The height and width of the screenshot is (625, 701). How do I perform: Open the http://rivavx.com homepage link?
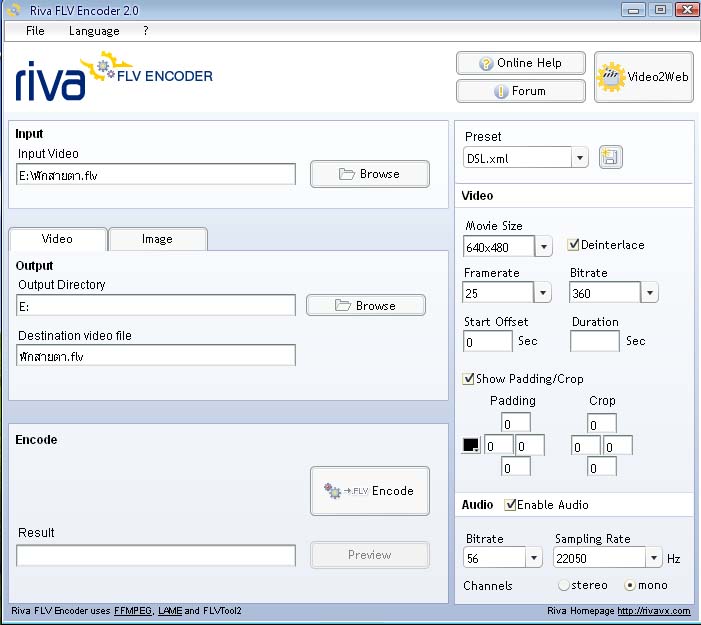tap(654, 611)
